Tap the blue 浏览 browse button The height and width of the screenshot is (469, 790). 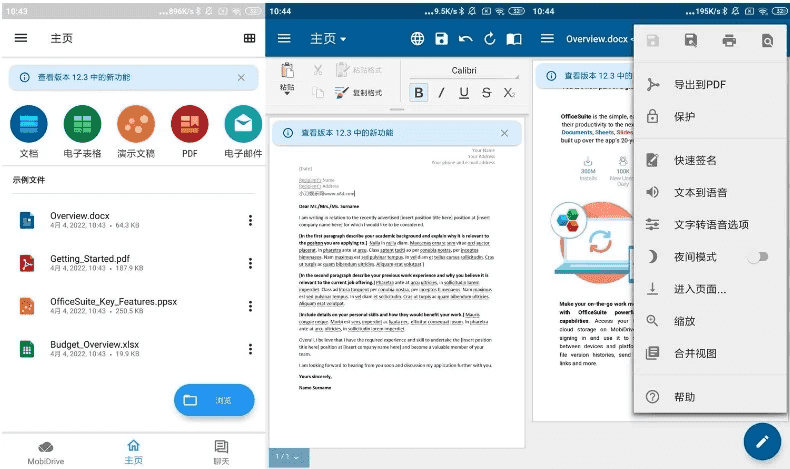click(x=214, y=400)
